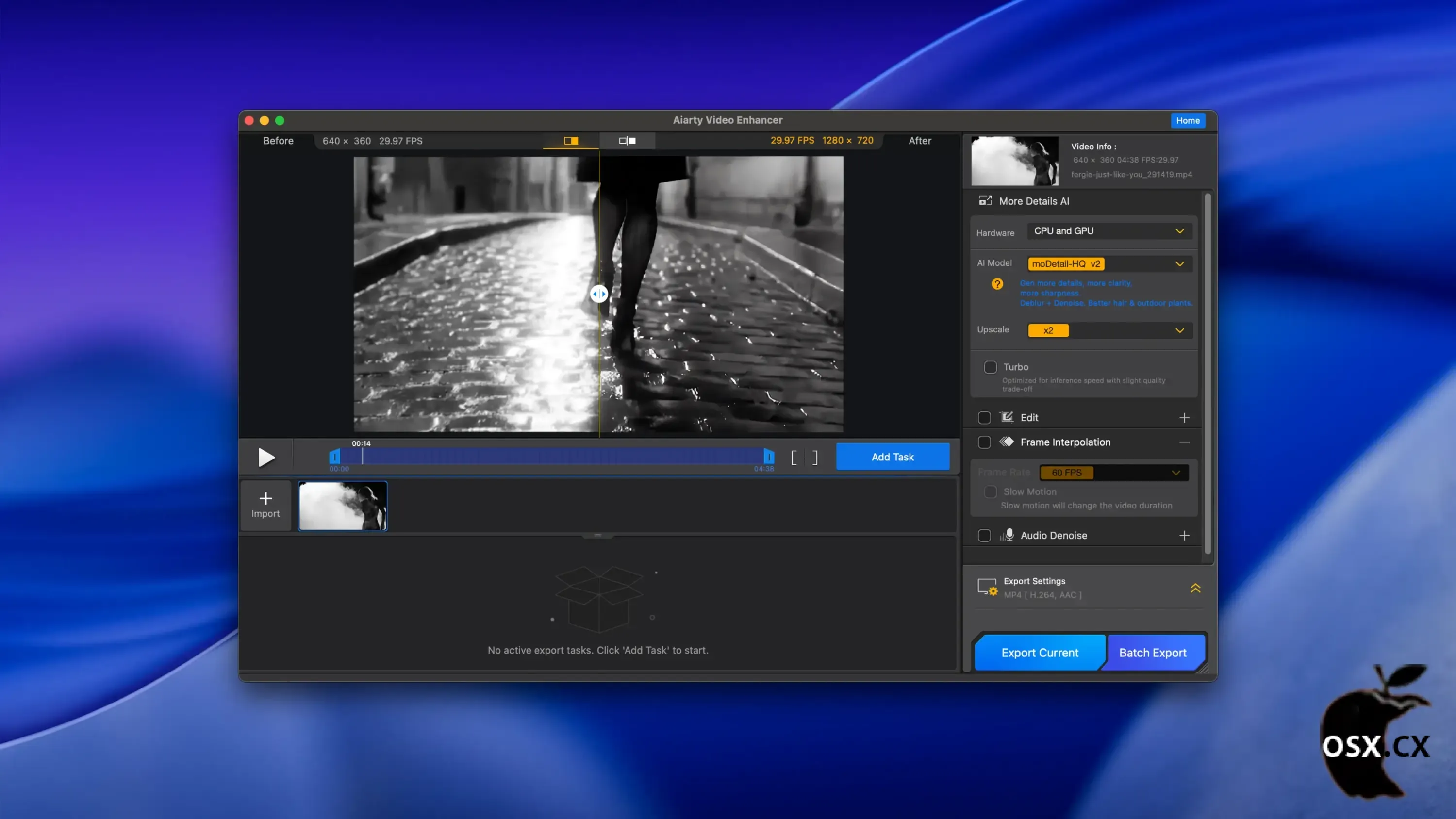Expand Export Settings with double chevron

pos(1195,588)
